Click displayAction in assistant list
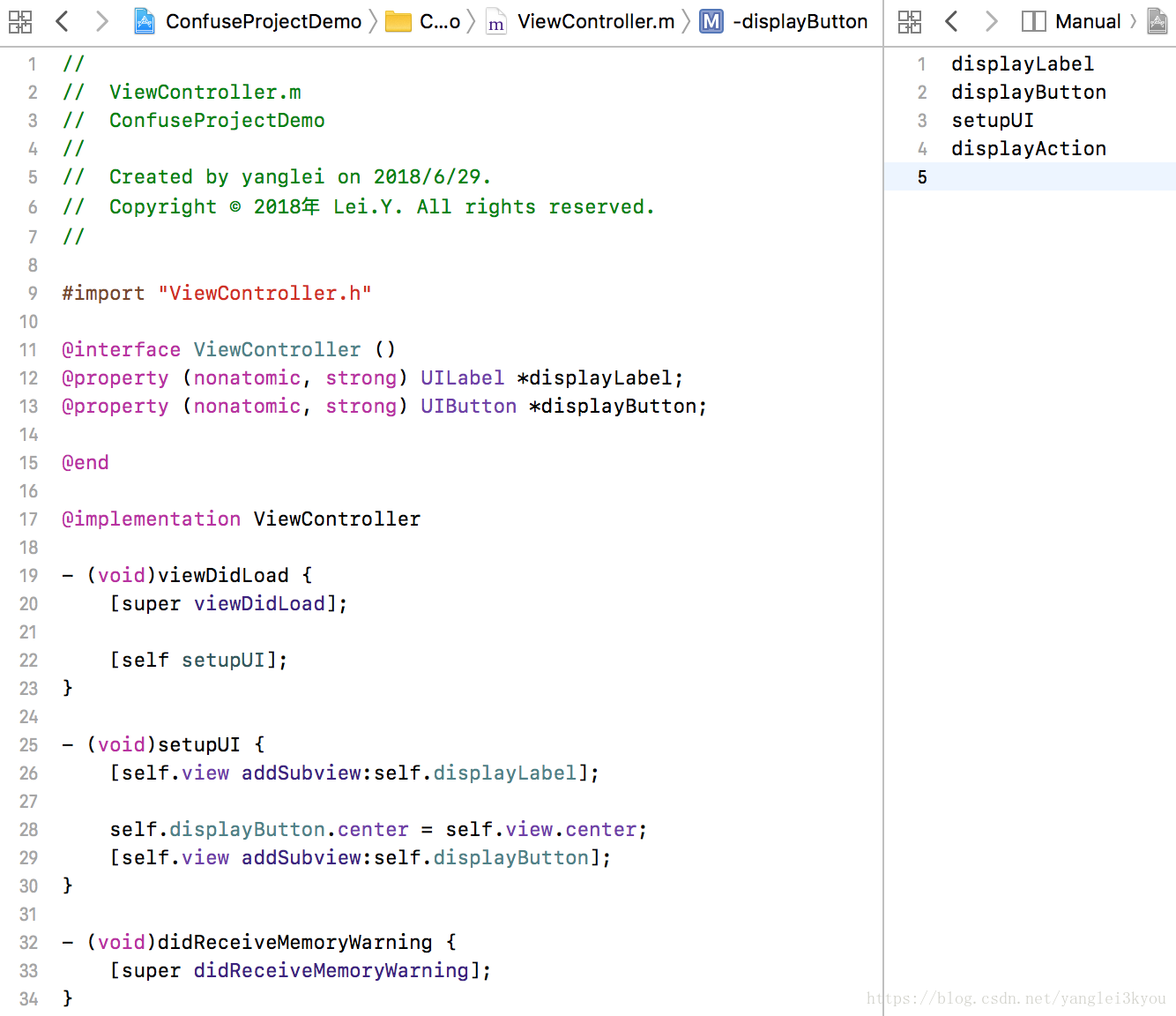The image size is (1176, 1016). (x=1029, y=148)
